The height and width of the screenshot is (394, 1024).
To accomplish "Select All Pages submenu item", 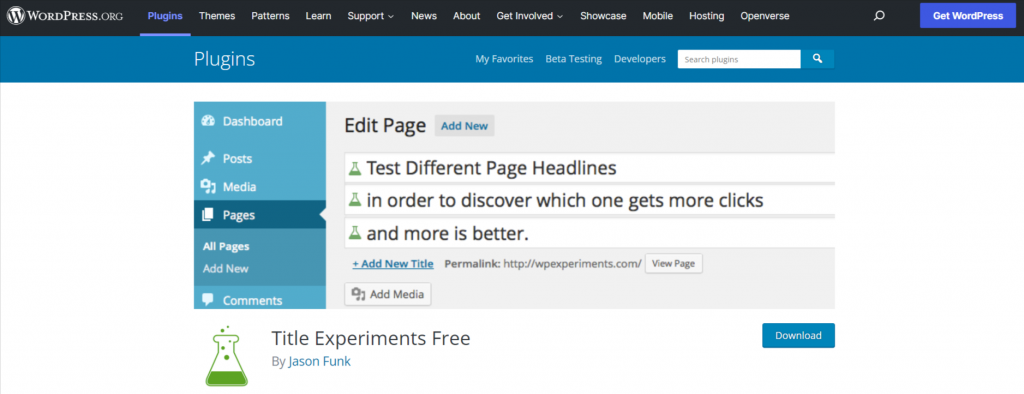I will [226, 246].
